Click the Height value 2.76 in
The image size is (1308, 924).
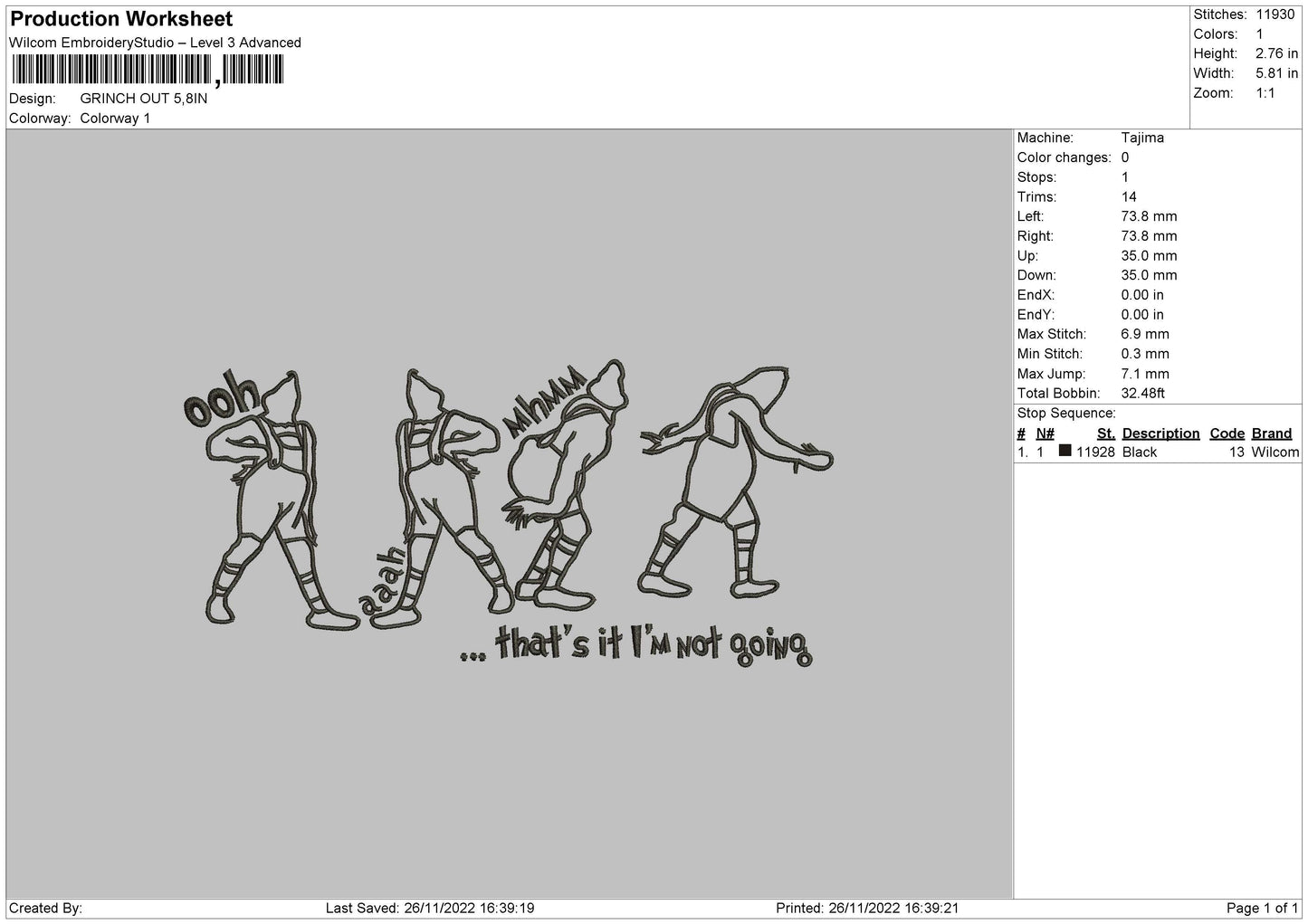(x=1276, y=54)
